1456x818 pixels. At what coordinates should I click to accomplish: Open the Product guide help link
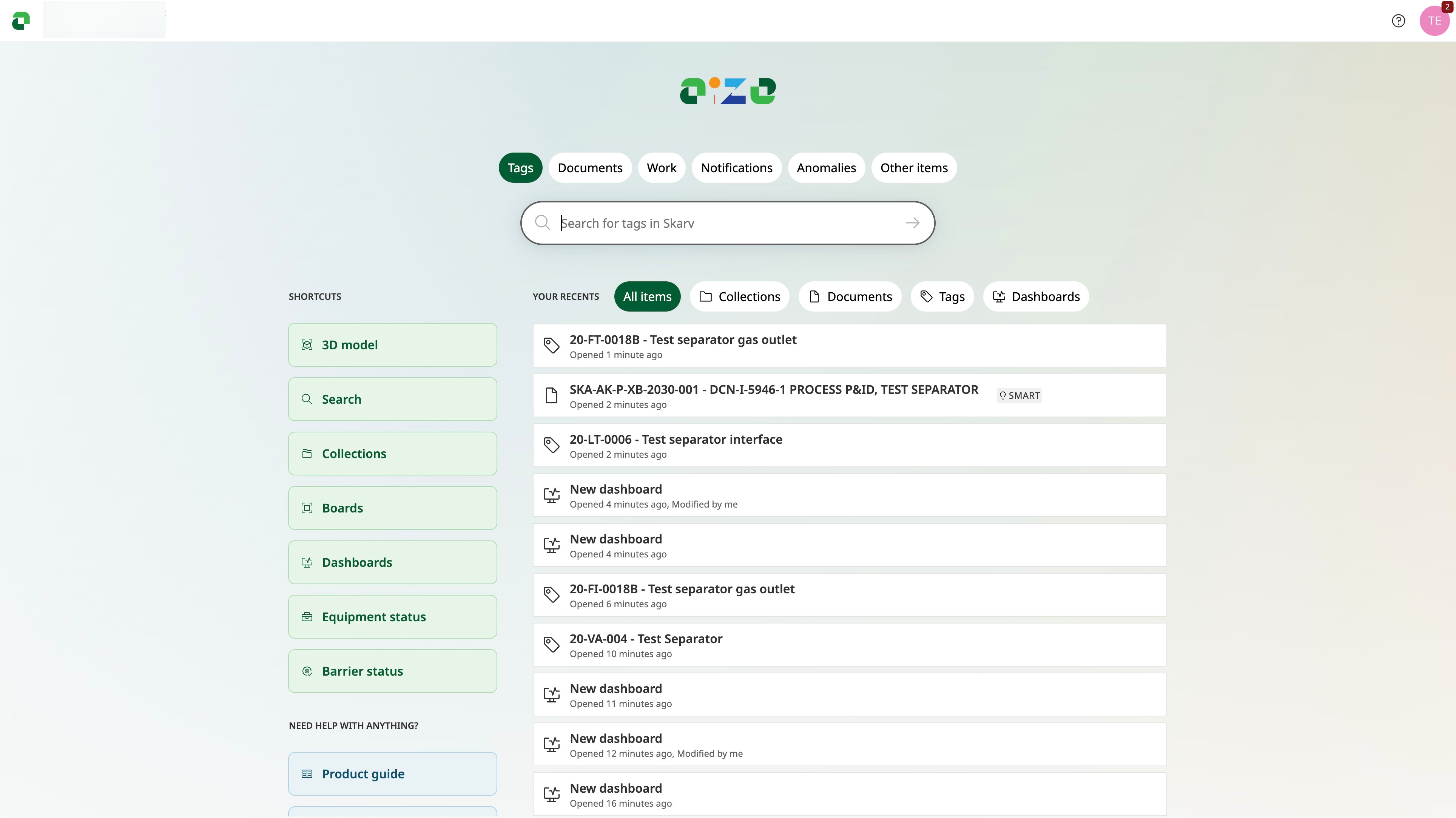click(x=392, y=774)
